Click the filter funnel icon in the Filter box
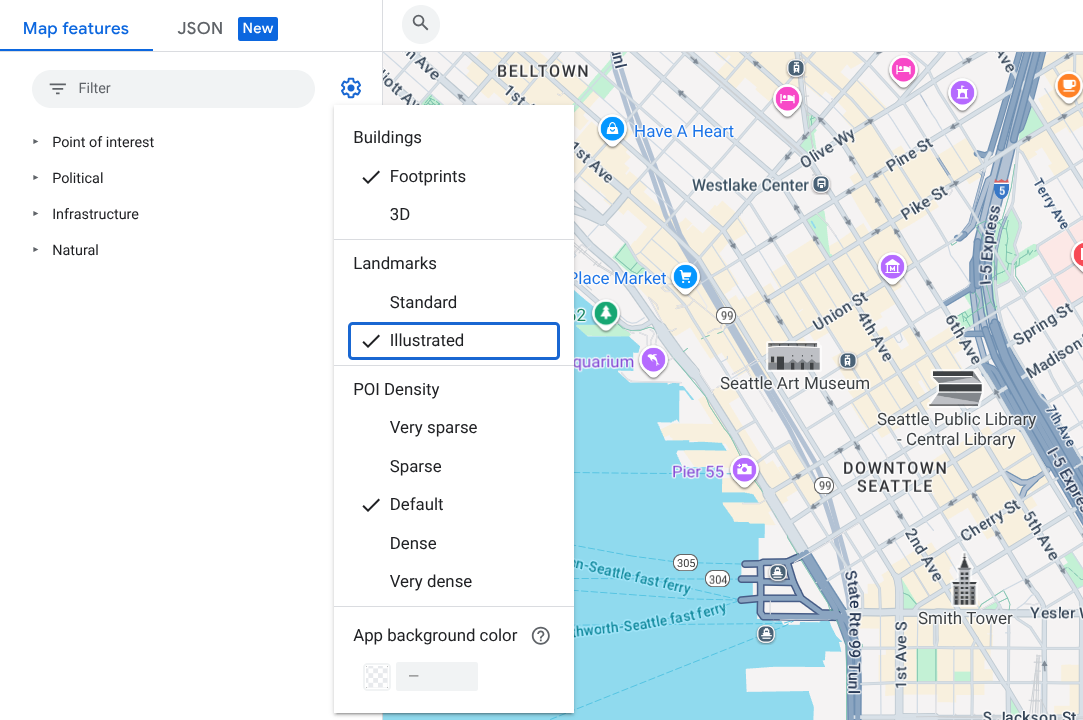This screenshot has width=1083, height=720. click(x=58, y=89)
